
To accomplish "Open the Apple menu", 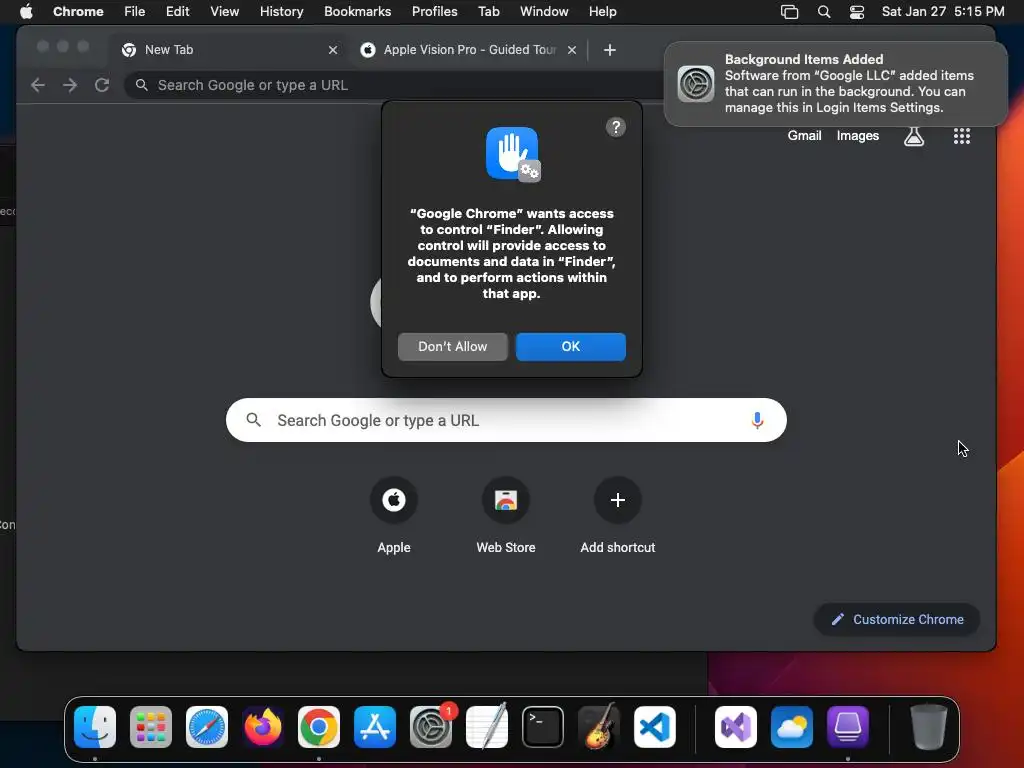I will coord(26,11).
